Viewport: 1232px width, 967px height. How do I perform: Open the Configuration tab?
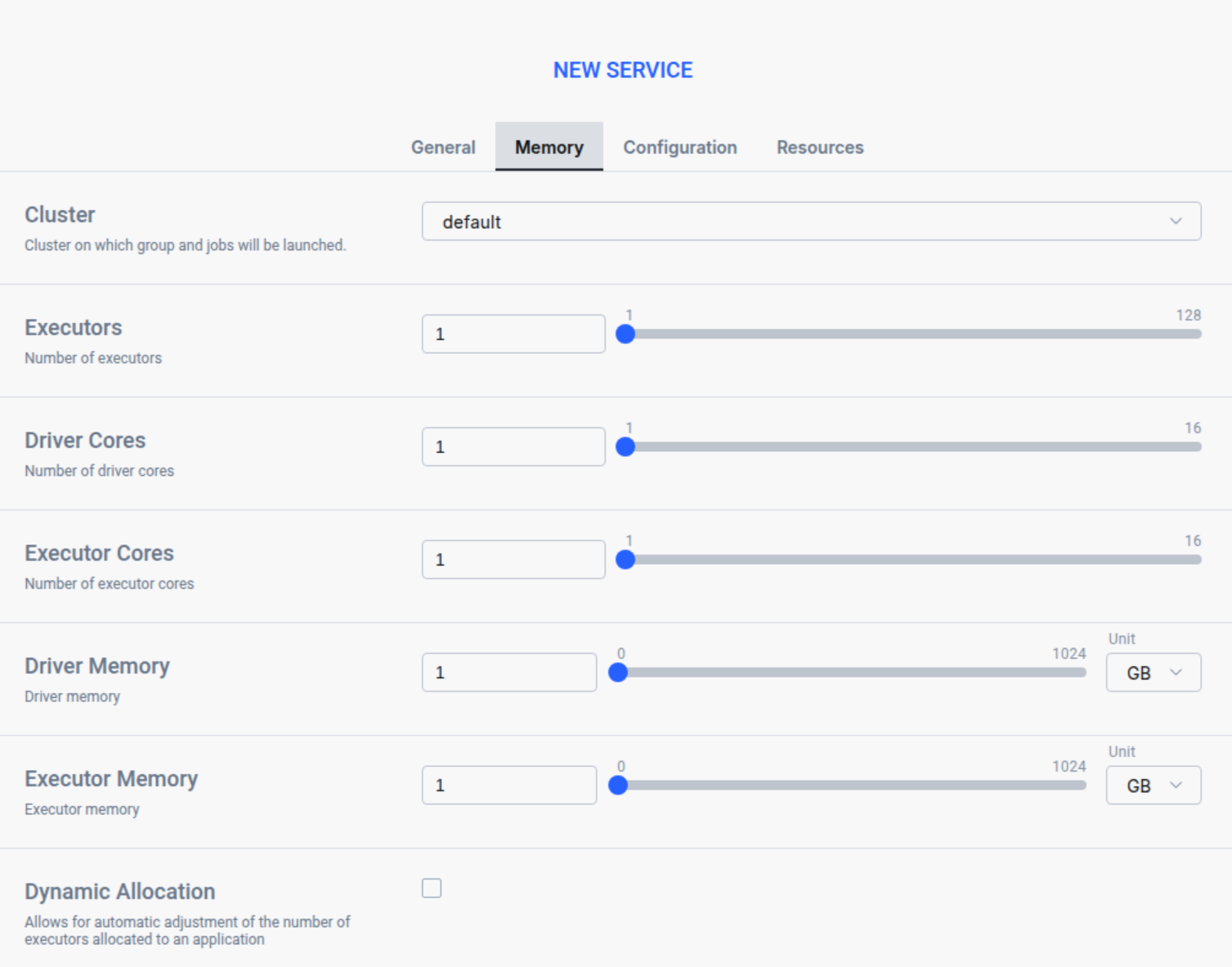[679, 147]
